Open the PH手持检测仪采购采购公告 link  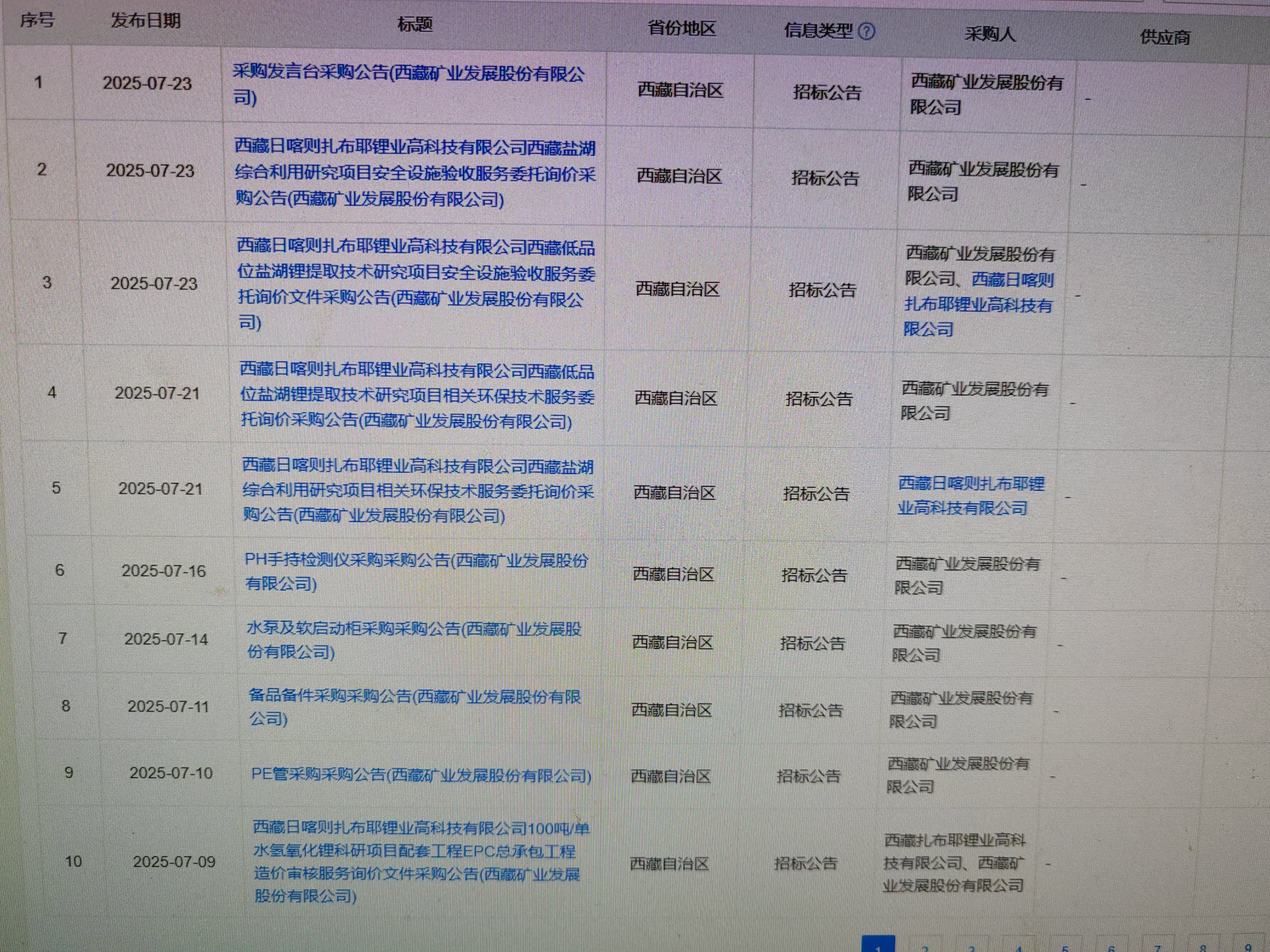416,571
